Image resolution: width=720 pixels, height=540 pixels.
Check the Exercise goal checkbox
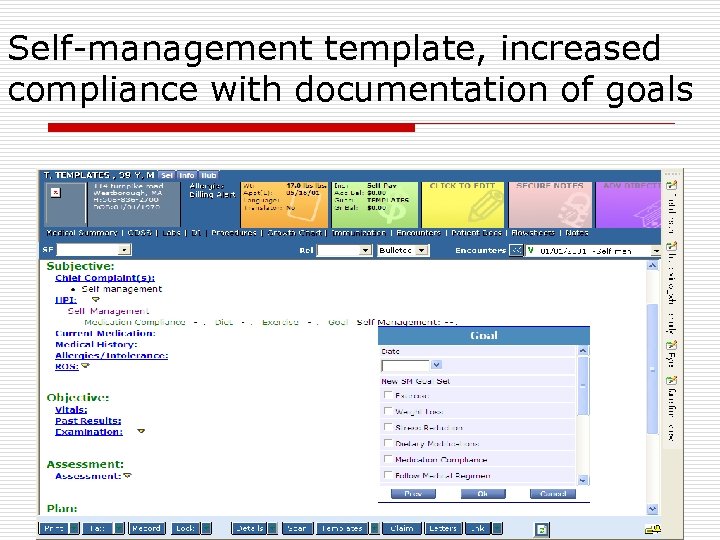point(388,395)
